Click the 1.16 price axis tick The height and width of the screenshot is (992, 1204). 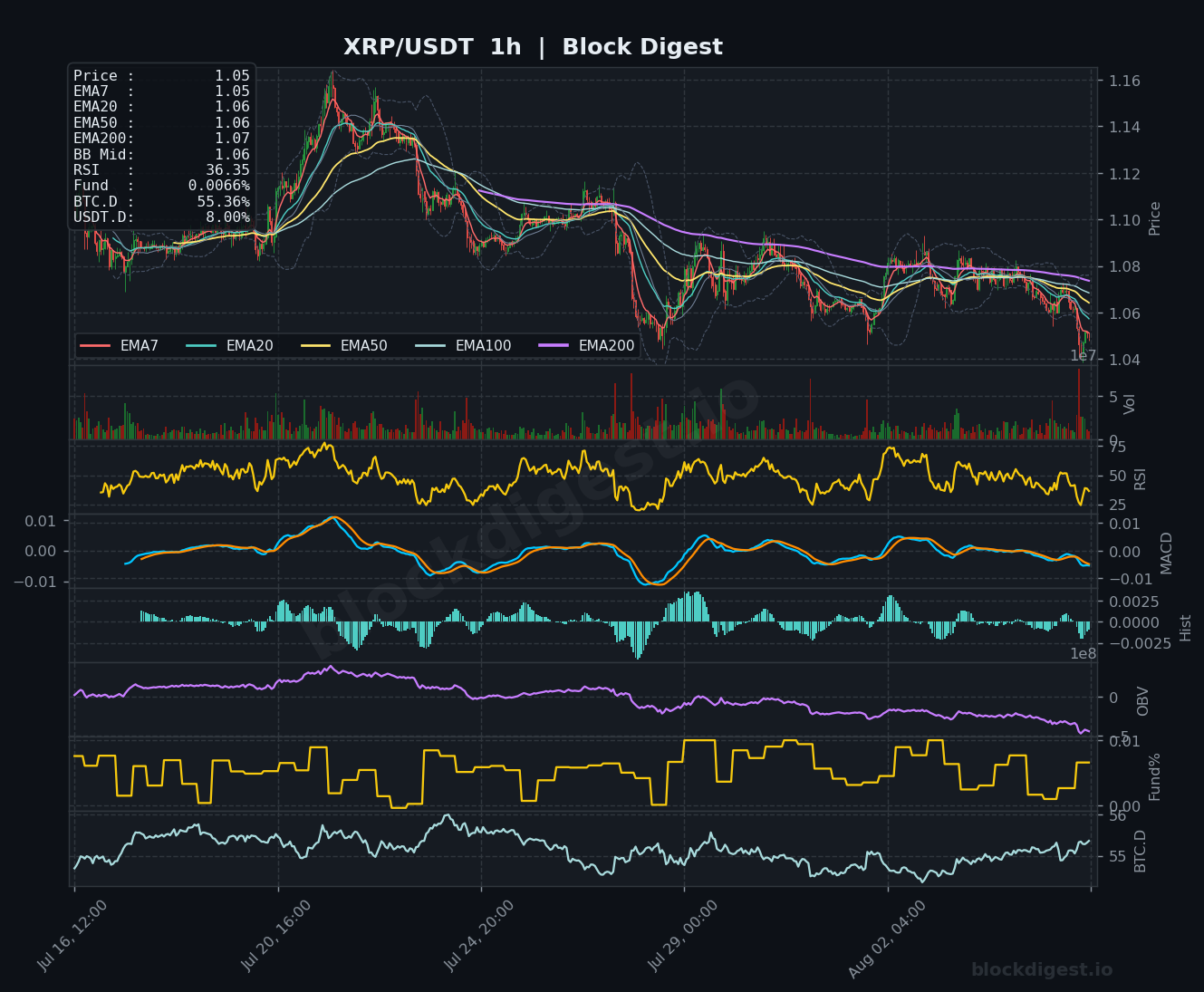coord(1124,82)
